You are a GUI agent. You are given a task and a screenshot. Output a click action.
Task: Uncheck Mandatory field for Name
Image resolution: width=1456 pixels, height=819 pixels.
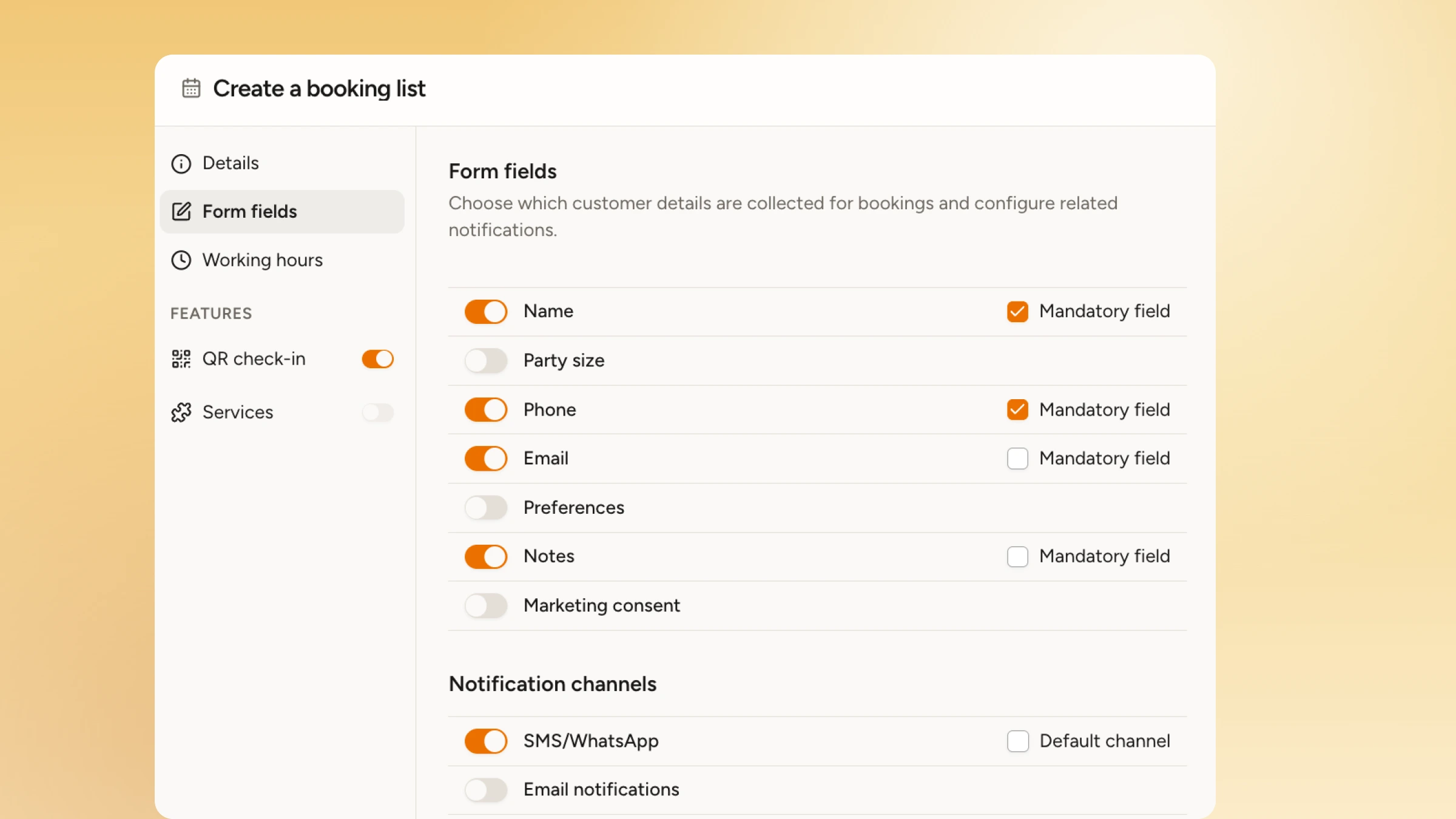pyautogui.click(x=1017, y=311)
